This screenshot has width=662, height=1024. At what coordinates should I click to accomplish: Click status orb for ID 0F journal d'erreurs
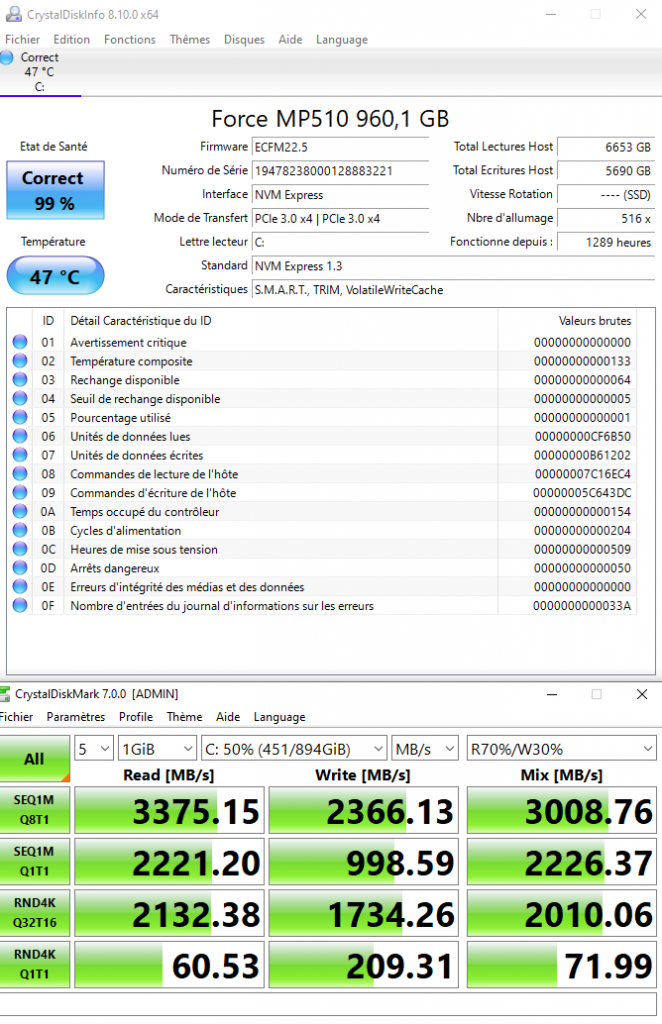point(20,605)
